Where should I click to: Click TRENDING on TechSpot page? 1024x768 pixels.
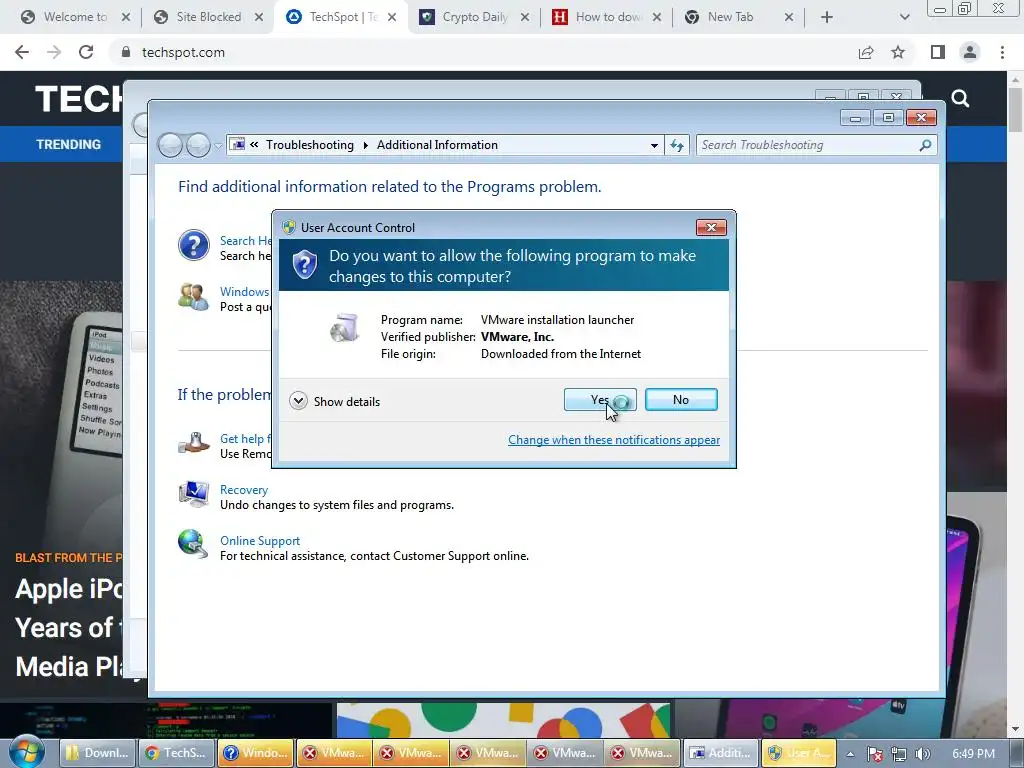tap(69, 144)
